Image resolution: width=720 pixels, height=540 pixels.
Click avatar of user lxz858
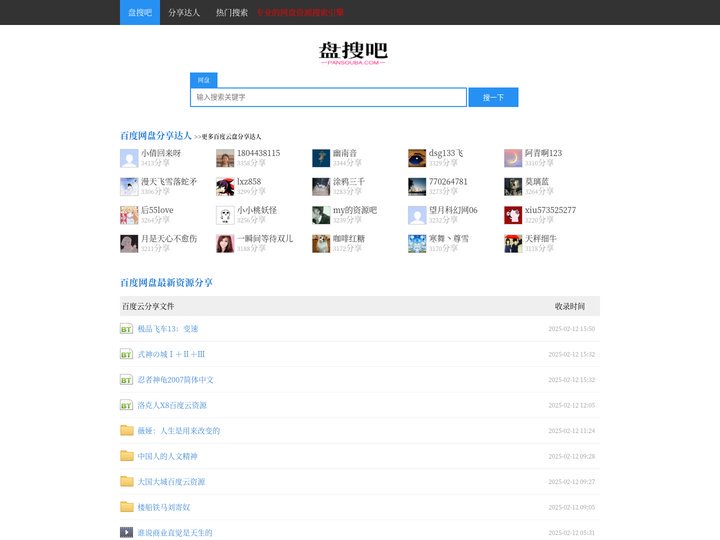coord(225,187)
